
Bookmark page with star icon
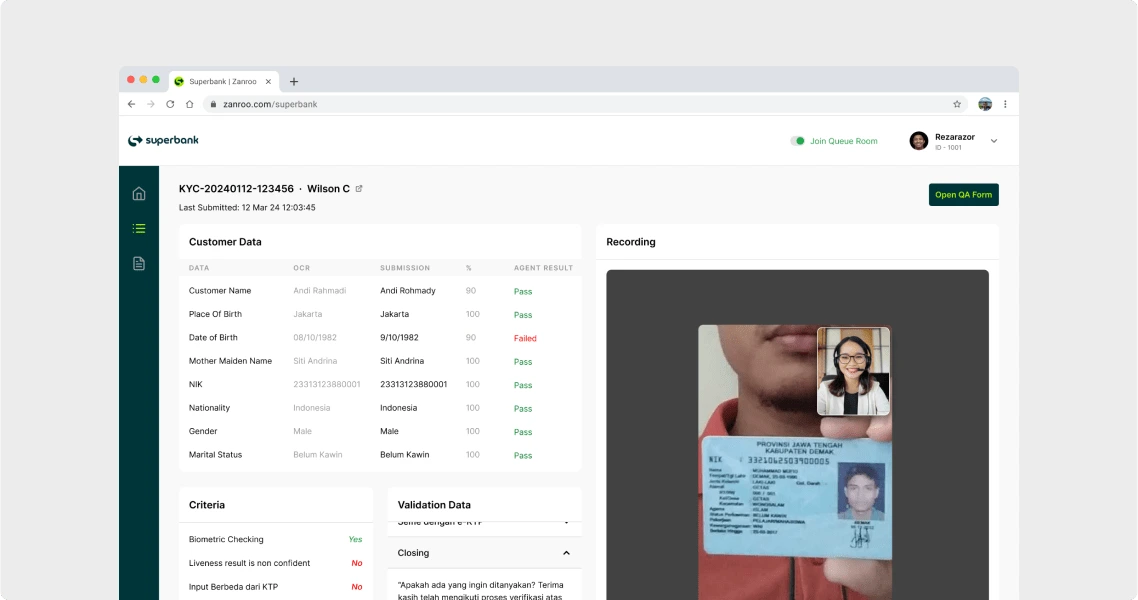point(957,104)
